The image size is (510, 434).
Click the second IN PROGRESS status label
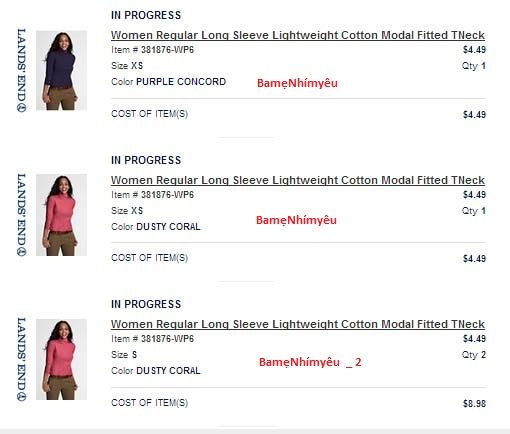(146, 160)
